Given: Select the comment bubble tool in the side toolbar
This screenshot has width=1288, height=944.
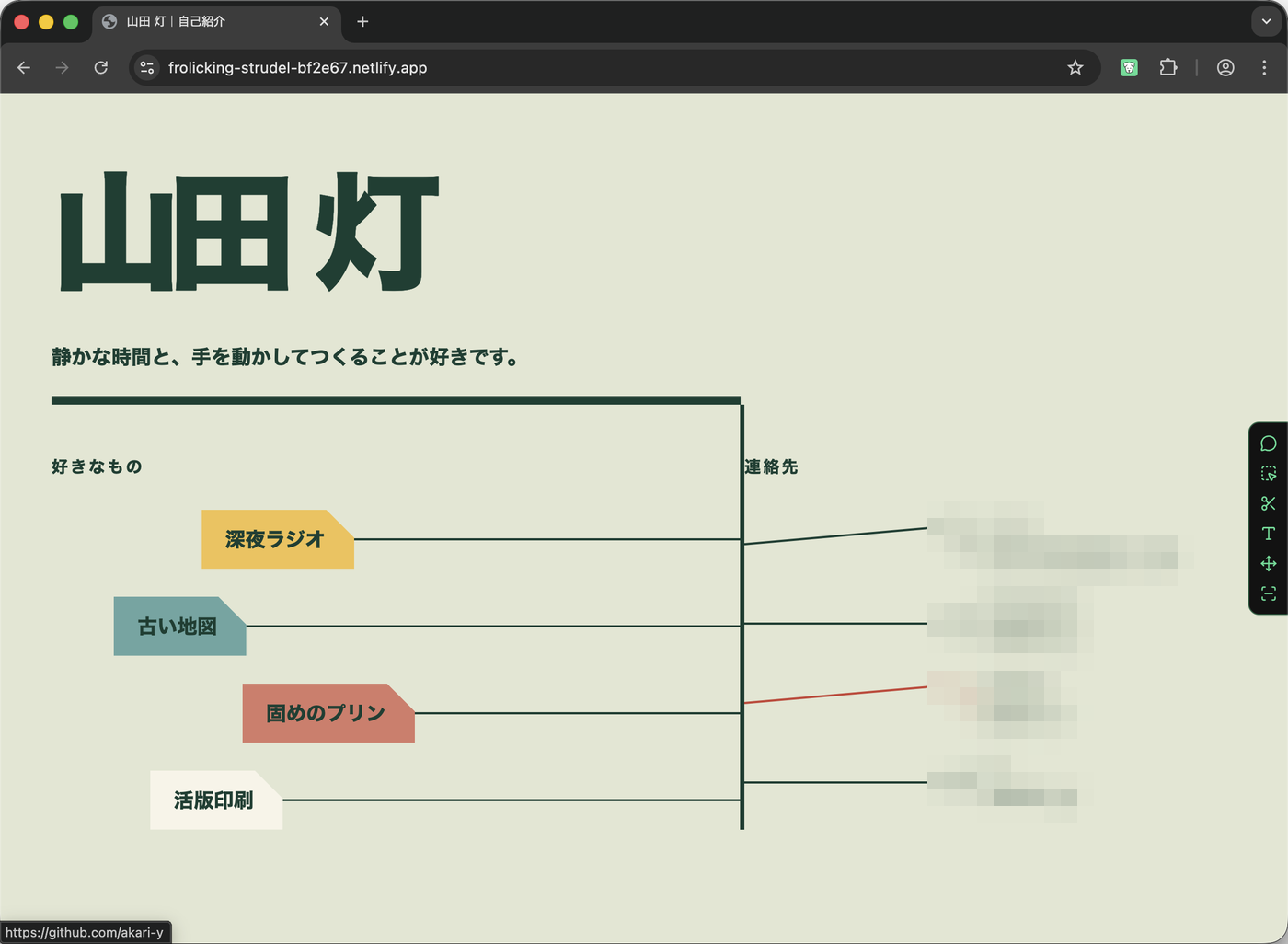Looking at the screenshot, I should coord(1269,443).
